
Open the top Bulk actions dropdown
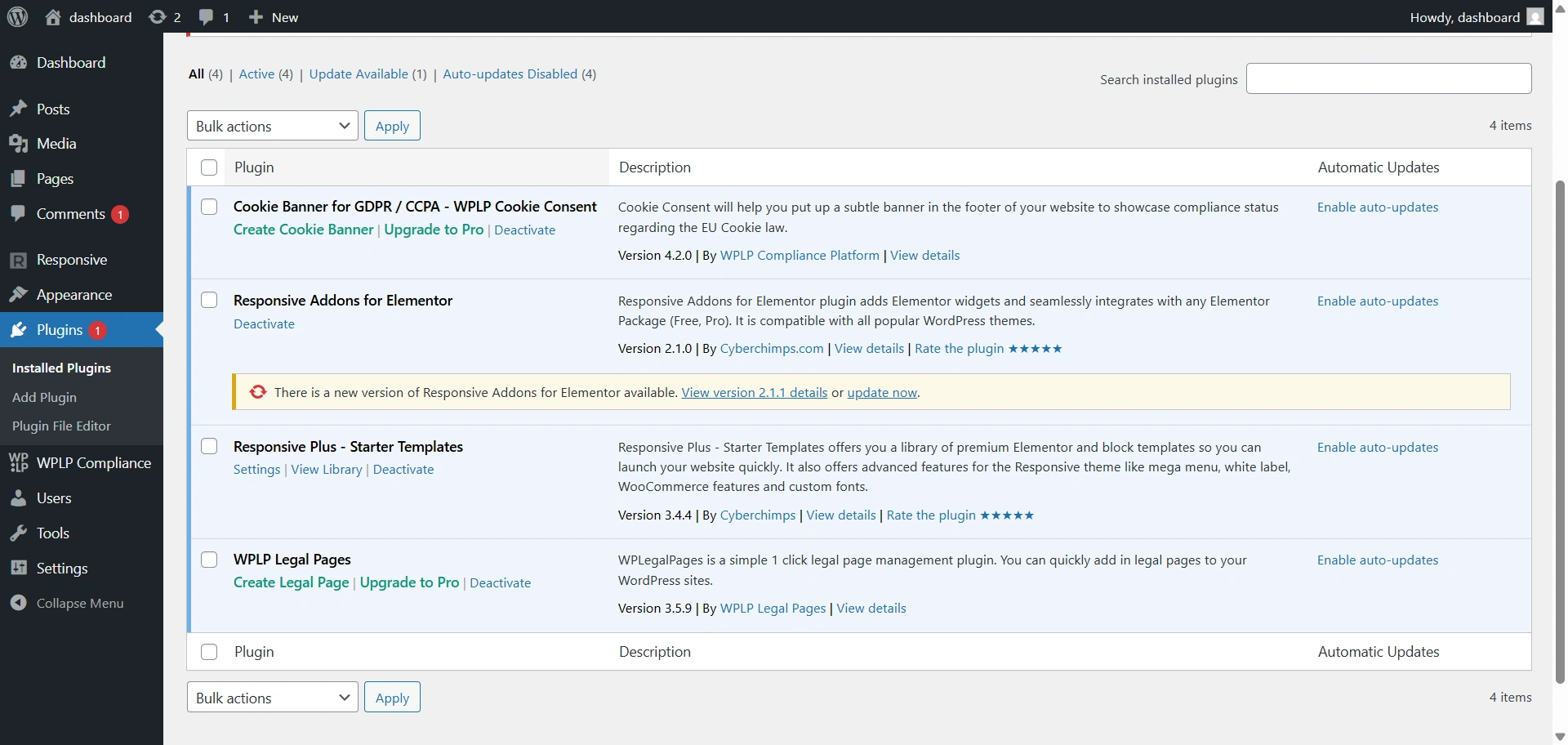pyautogui.click(x=273, y=126)
